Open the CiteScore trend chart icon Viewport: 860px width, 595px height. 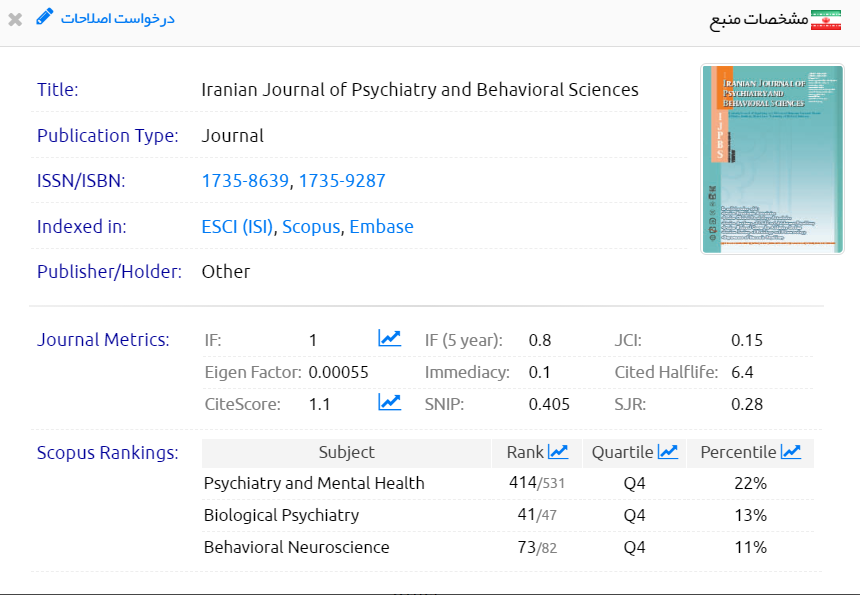click(389, 403)
